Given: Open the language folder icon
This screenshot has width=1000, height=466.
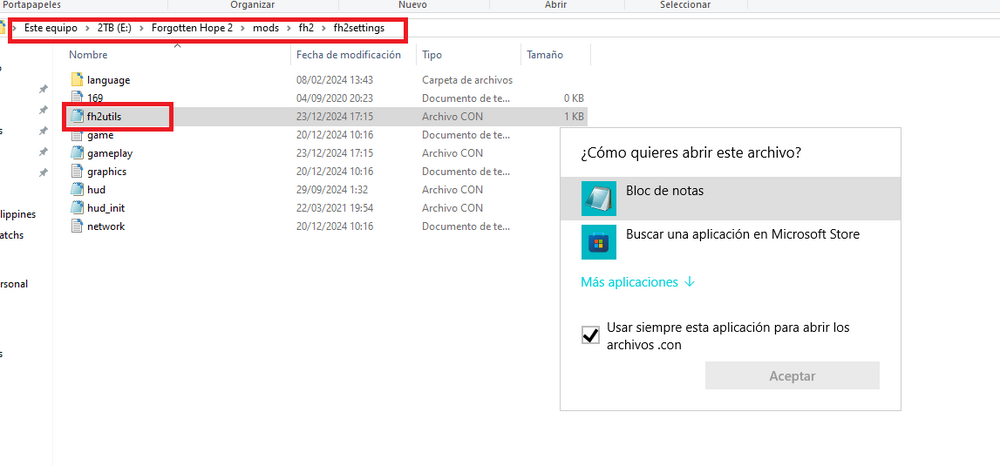Looking at the screenshot, I should click(x=77, y=80).
